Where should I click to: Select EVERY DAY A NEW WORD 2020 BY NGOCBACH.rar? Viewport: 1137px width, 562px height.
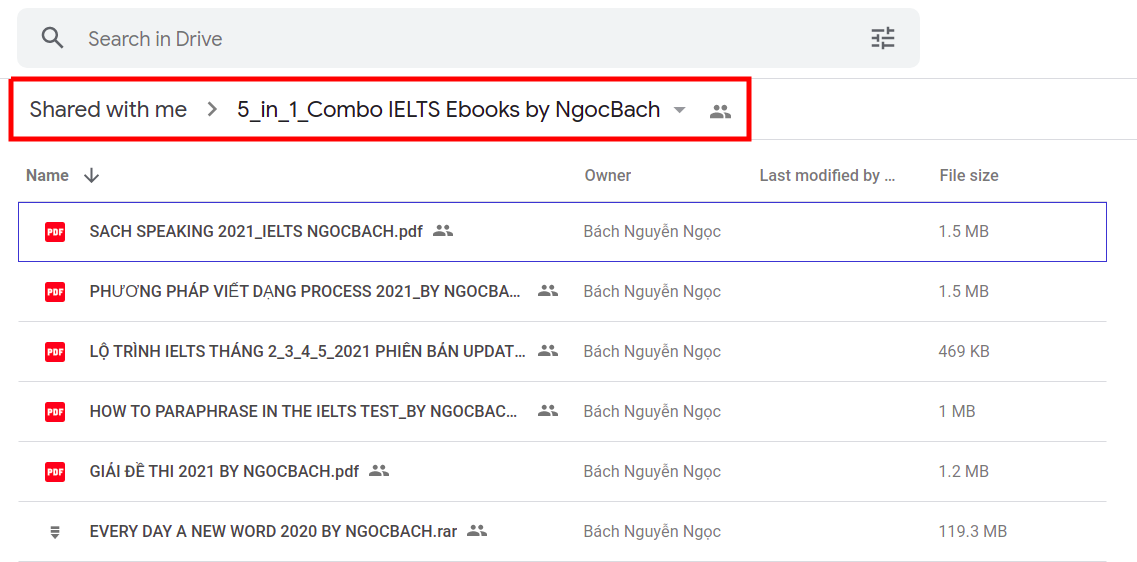[x=273, y=532]
